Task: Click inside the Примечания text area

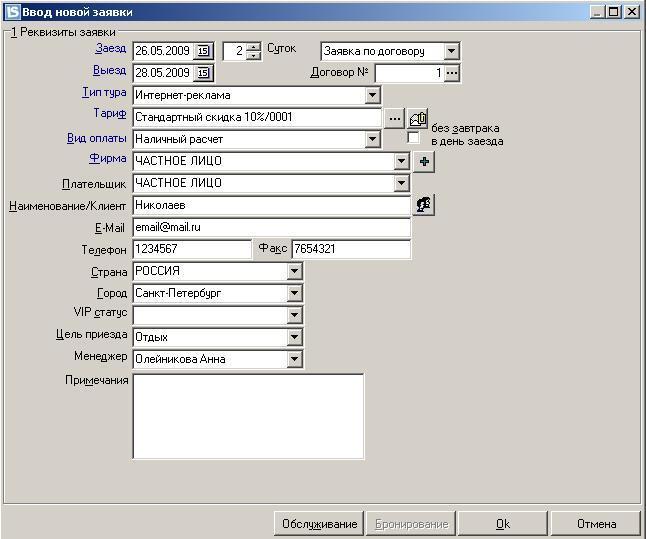Action: (248, 416)
